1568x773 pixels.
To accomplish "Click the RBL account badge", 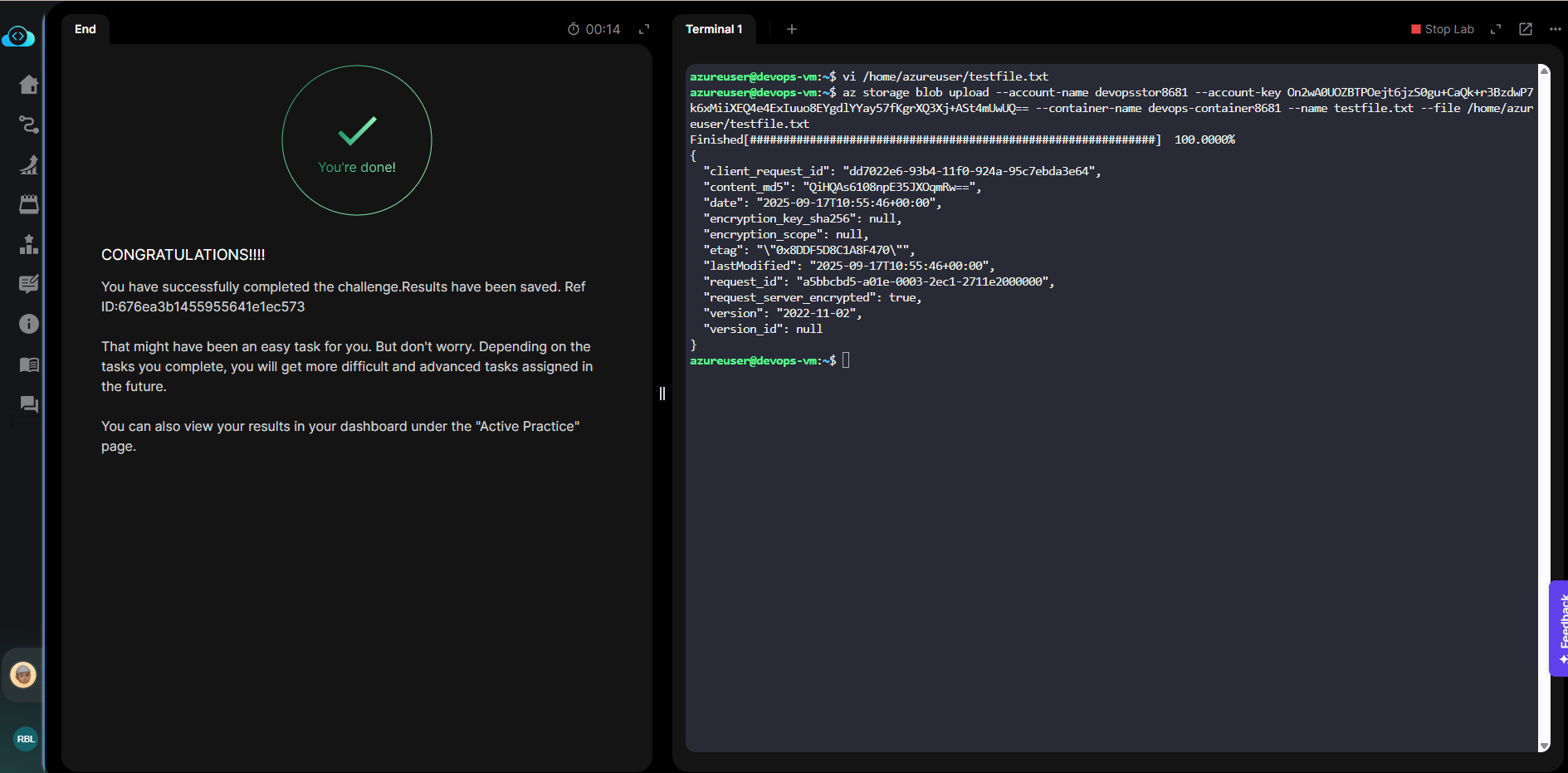I will click(26, 739).
